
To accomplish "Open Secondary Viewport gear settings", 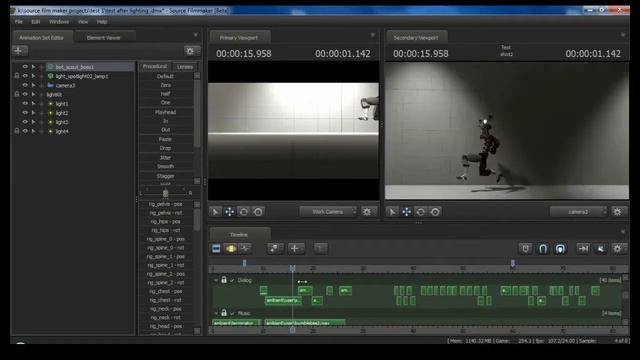I will tap(618, 212).
